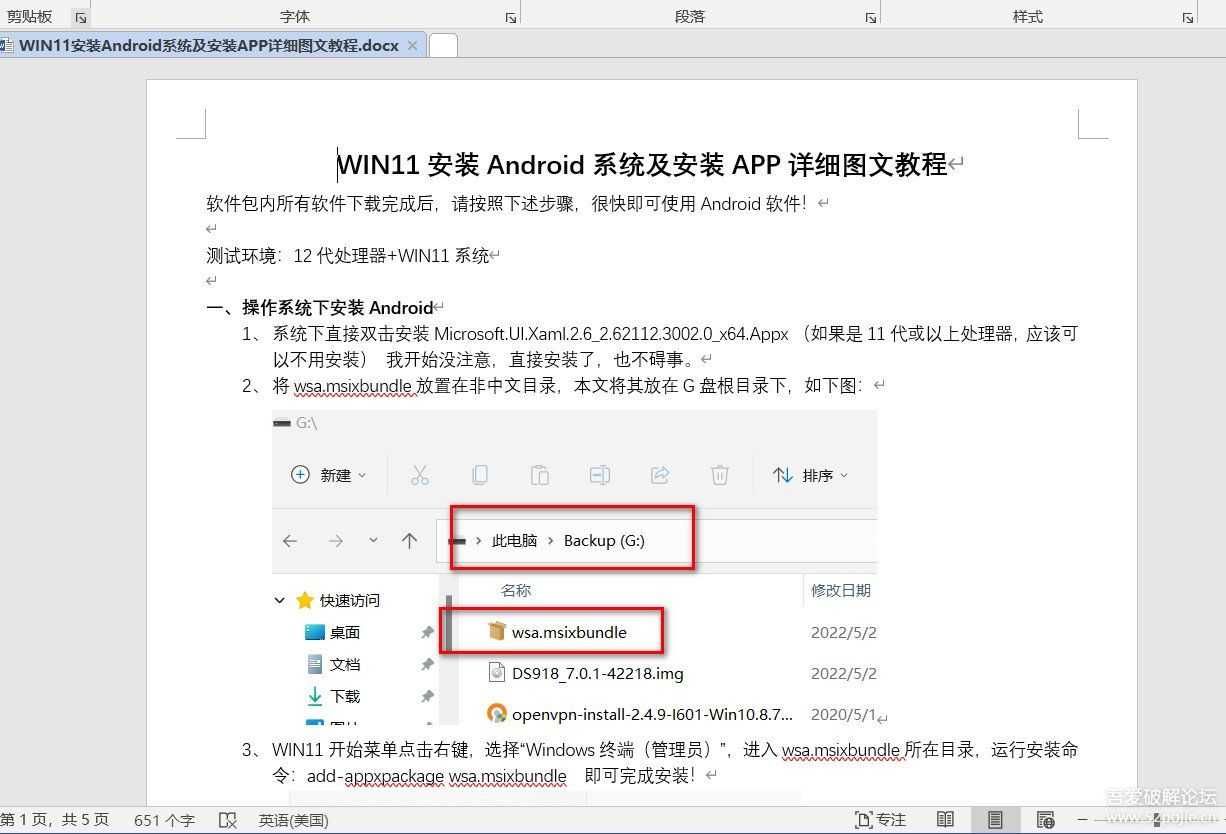This screenshot has height=834, width=1226.
Task: Switch to read mode via status bar icon
Action: pos(944,819)
